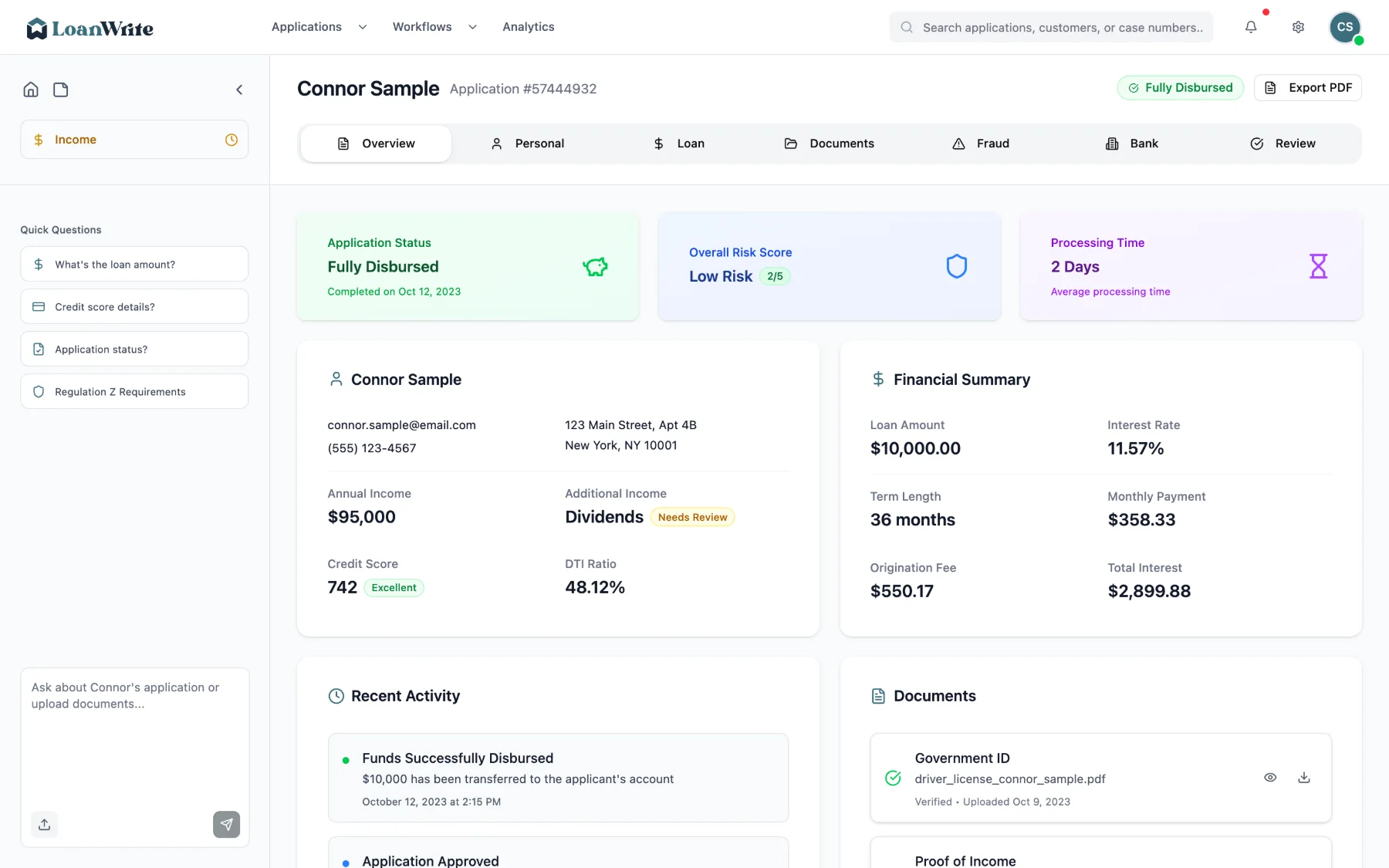Open the notifications bell

1251,27
